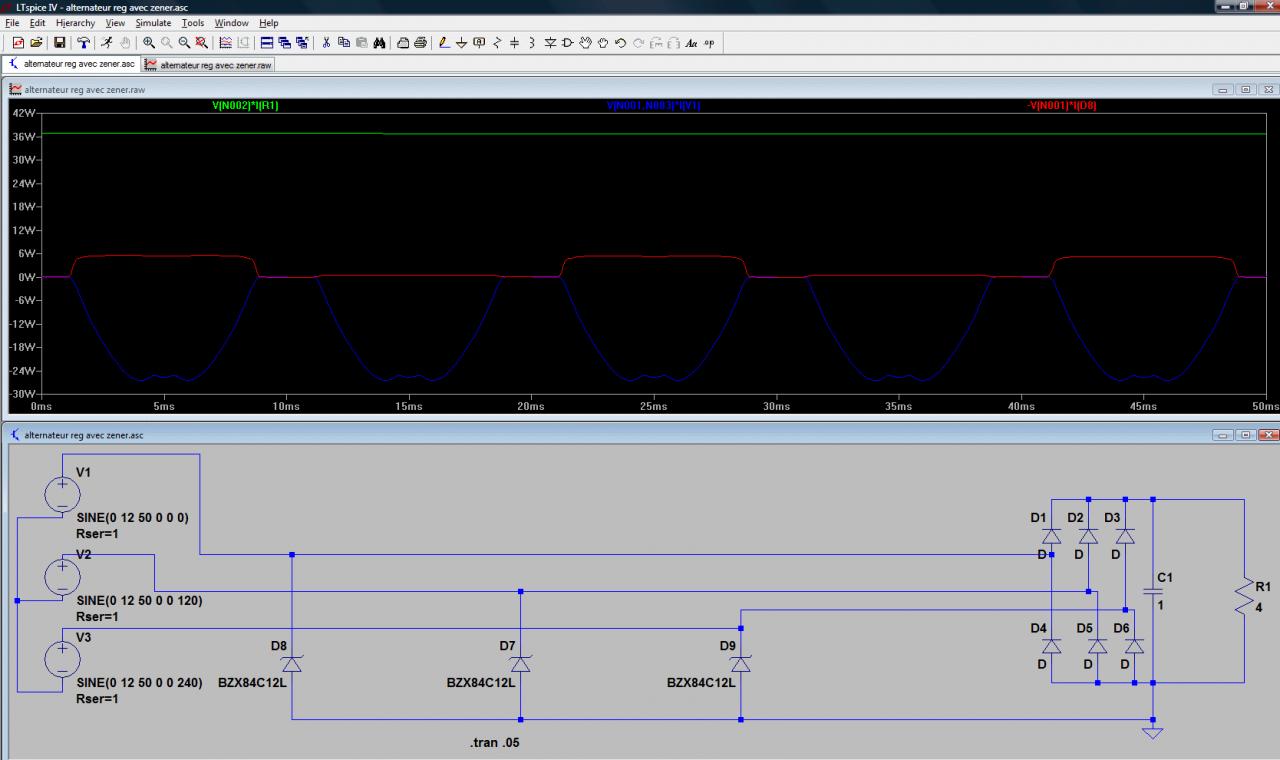Maximize the waveform plot pane
1280x760 pixels.
(x=1245, y=89)
